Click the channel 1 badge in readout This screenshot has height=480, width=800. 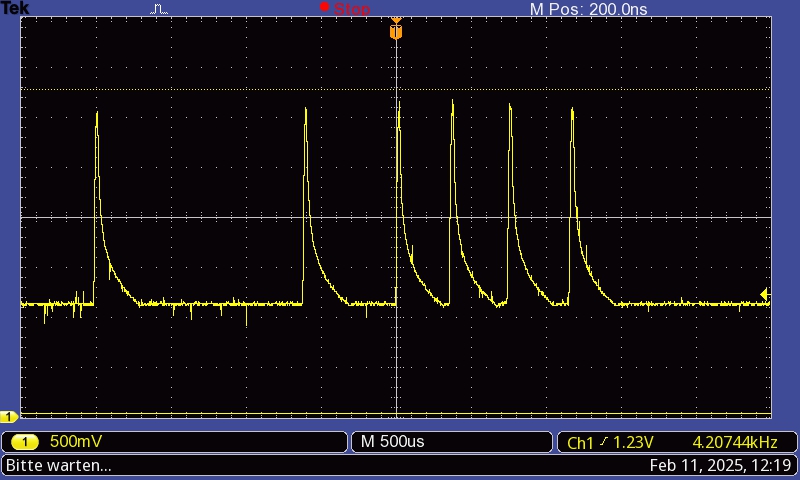point(24,442)
